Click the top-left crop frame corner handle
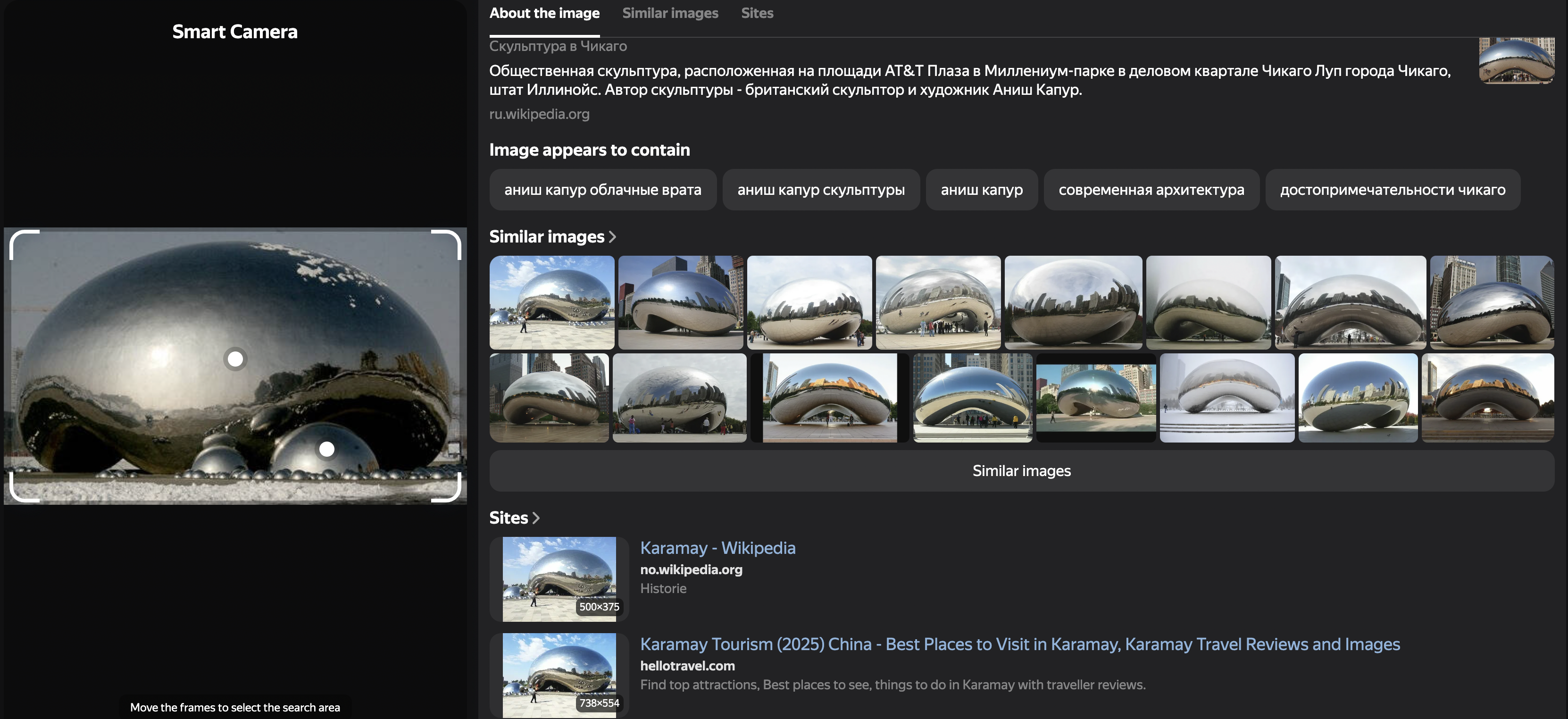 15,235
